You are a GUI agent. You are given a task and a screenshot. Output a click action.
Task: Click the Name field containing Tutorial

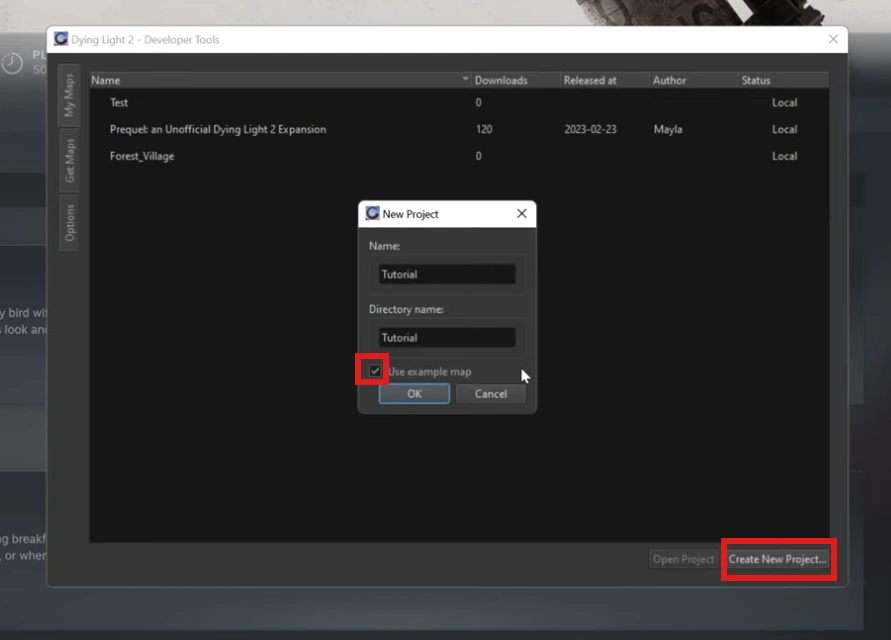coord(447,274)
